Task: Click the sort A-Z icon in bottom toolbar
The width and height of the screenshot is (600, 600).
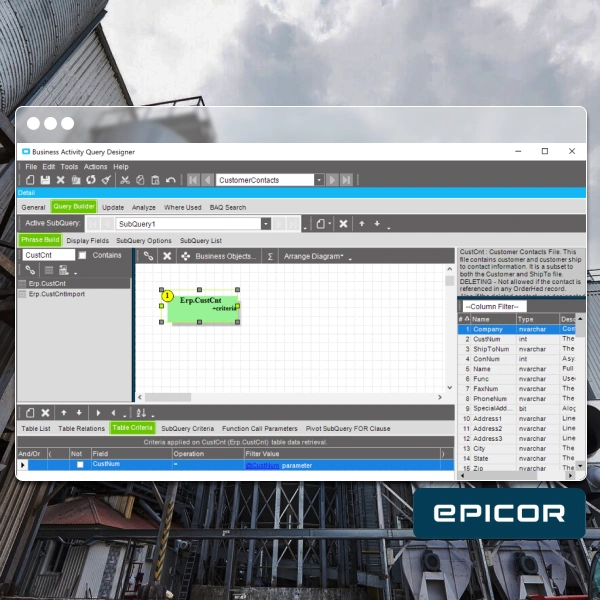Action: pos(141,413)
